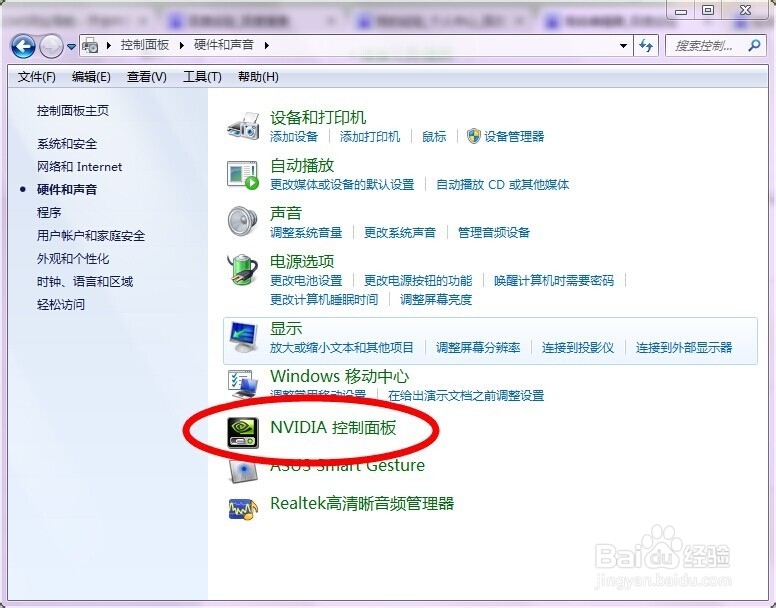The image size is (776, 608).
Task: Open the 电源选项 heading link
Action: (x=302, y=262)
